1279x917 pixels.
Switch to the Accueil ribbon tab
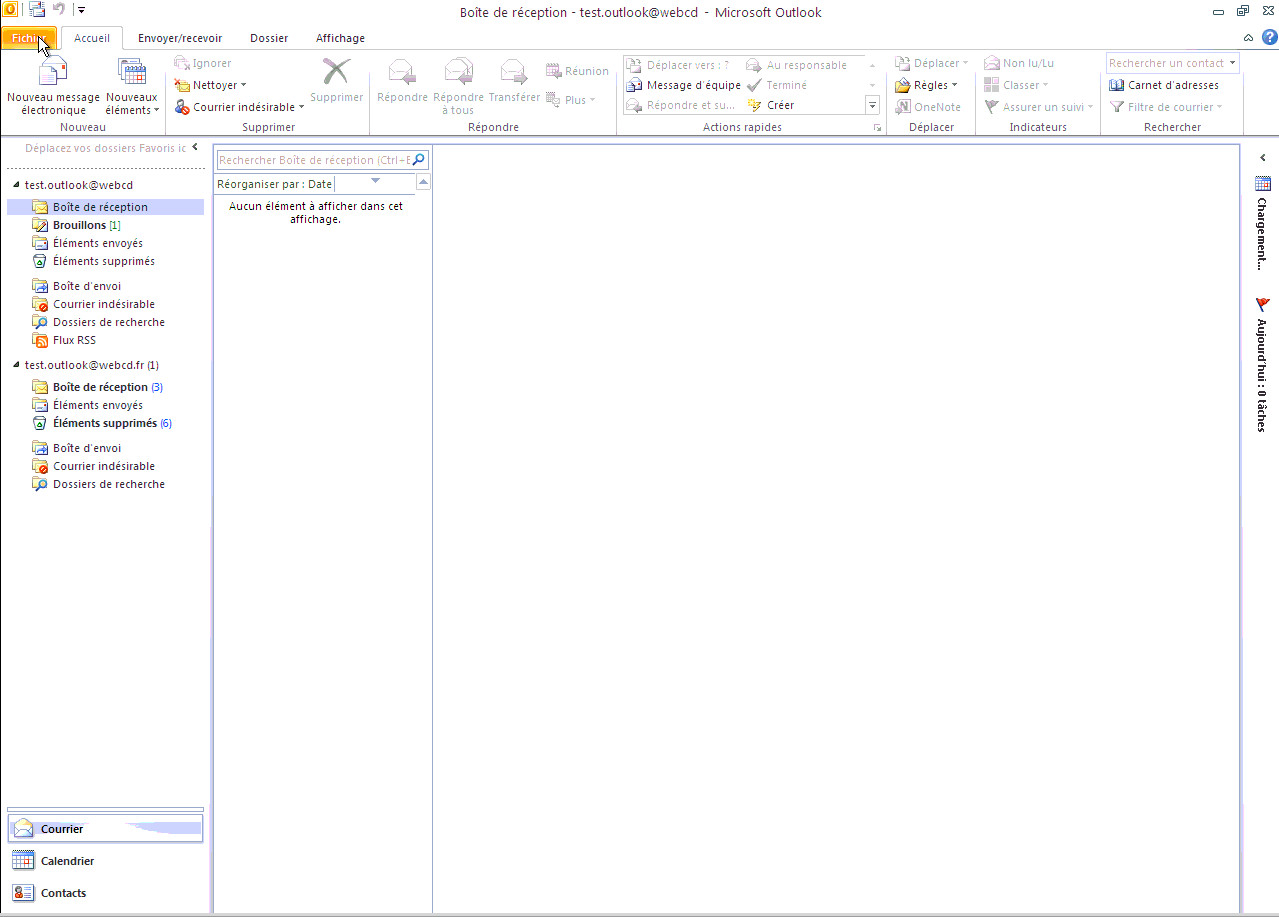[x=92, y=38]
